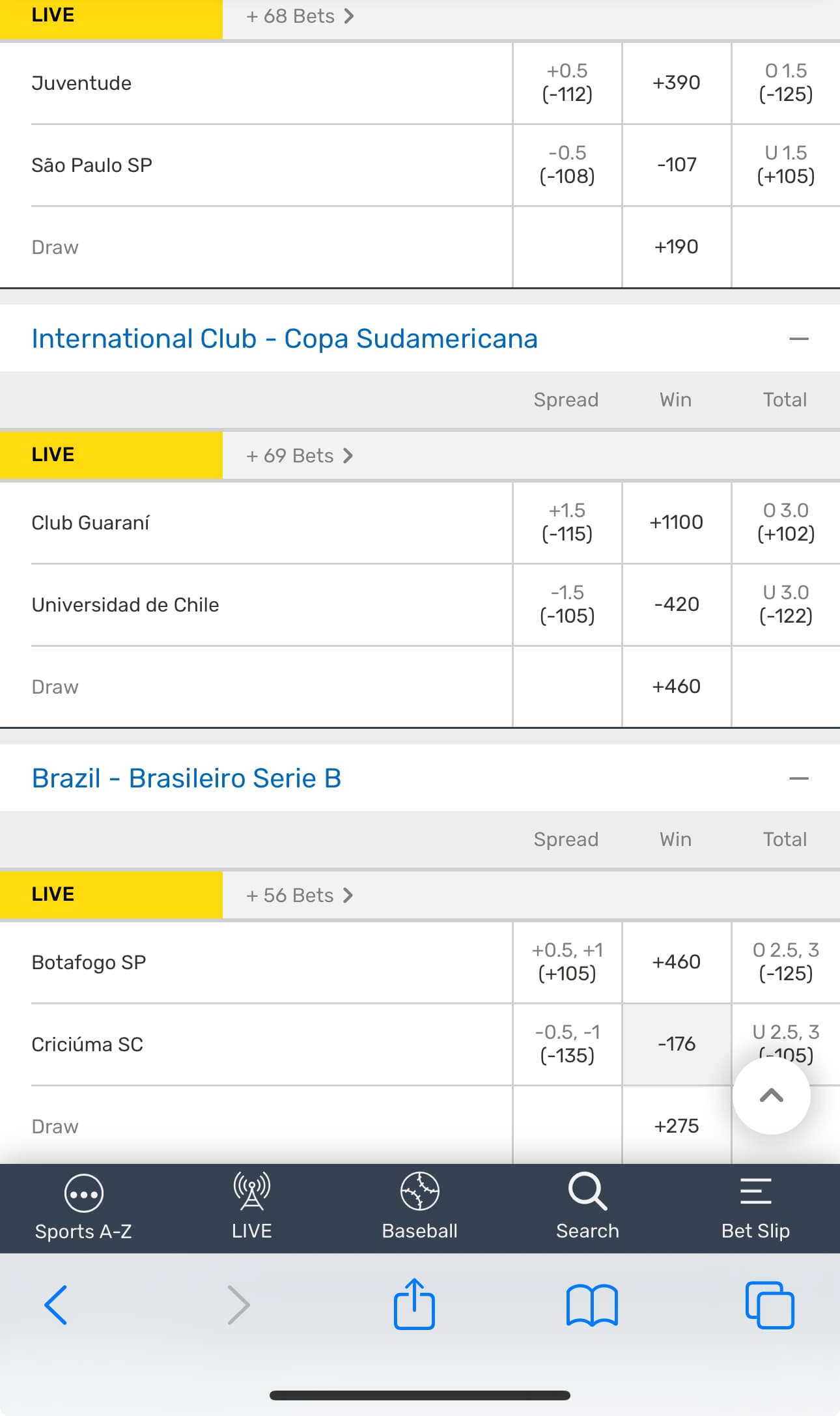Pick Universidad de Chile -420 to win
The height and width of the screenshot is (1416, 840).
pos(677,604)
